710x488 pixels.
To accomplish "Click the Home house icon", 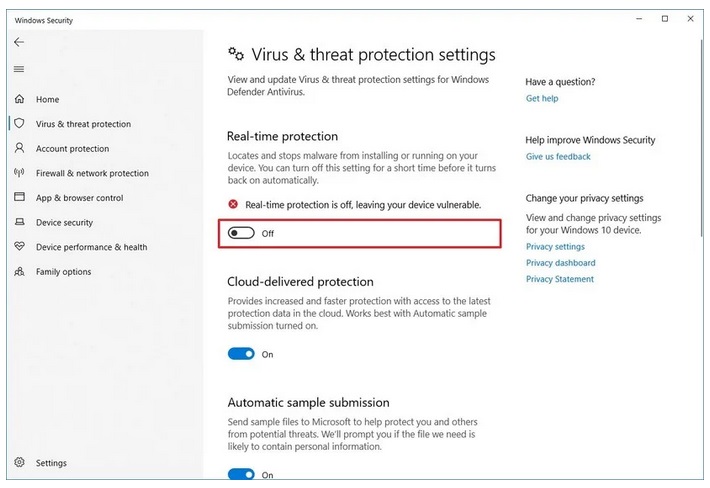I will pos(19,99).
